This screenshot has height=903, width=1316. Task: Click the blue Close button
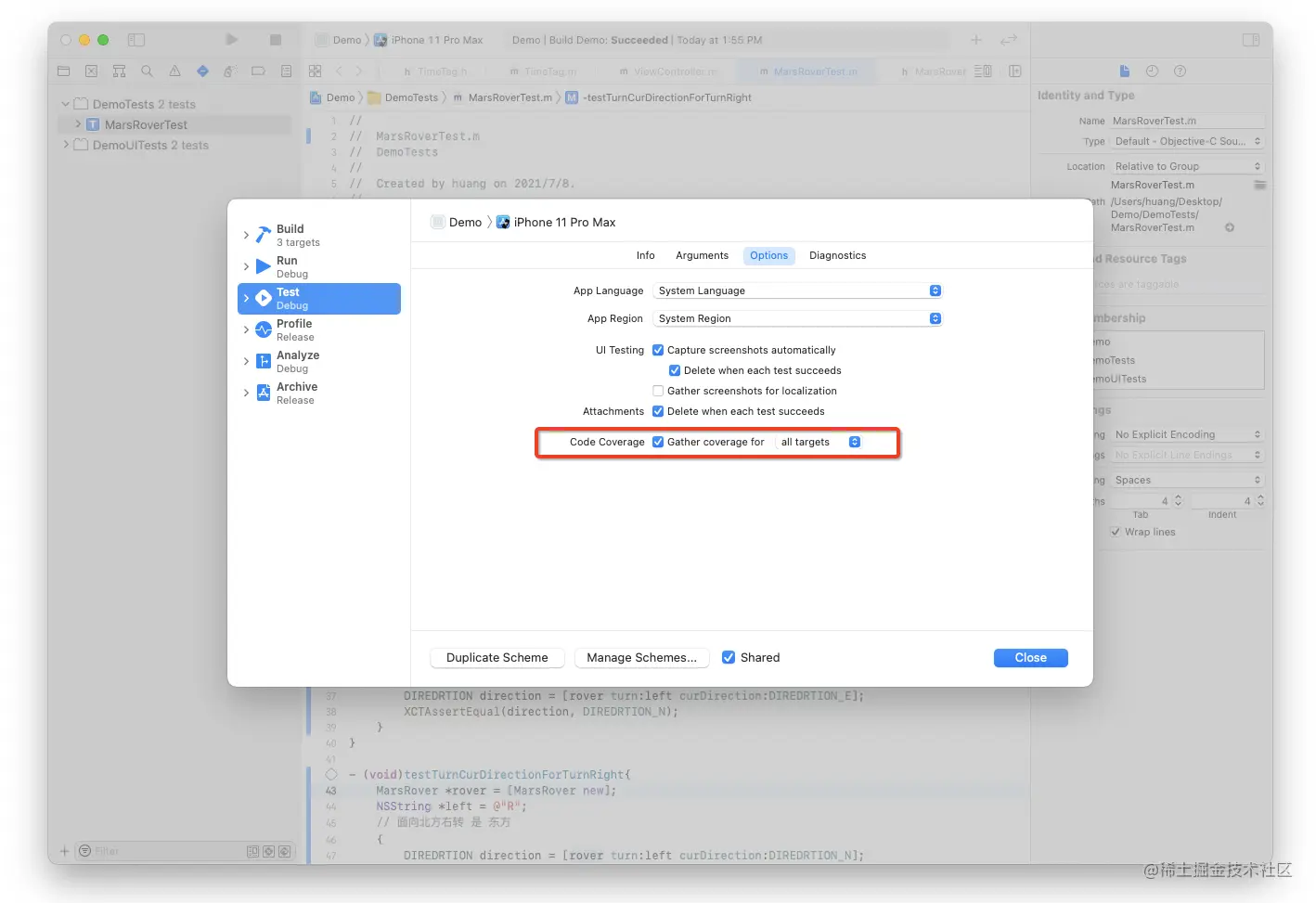(x=1031, y=657)
